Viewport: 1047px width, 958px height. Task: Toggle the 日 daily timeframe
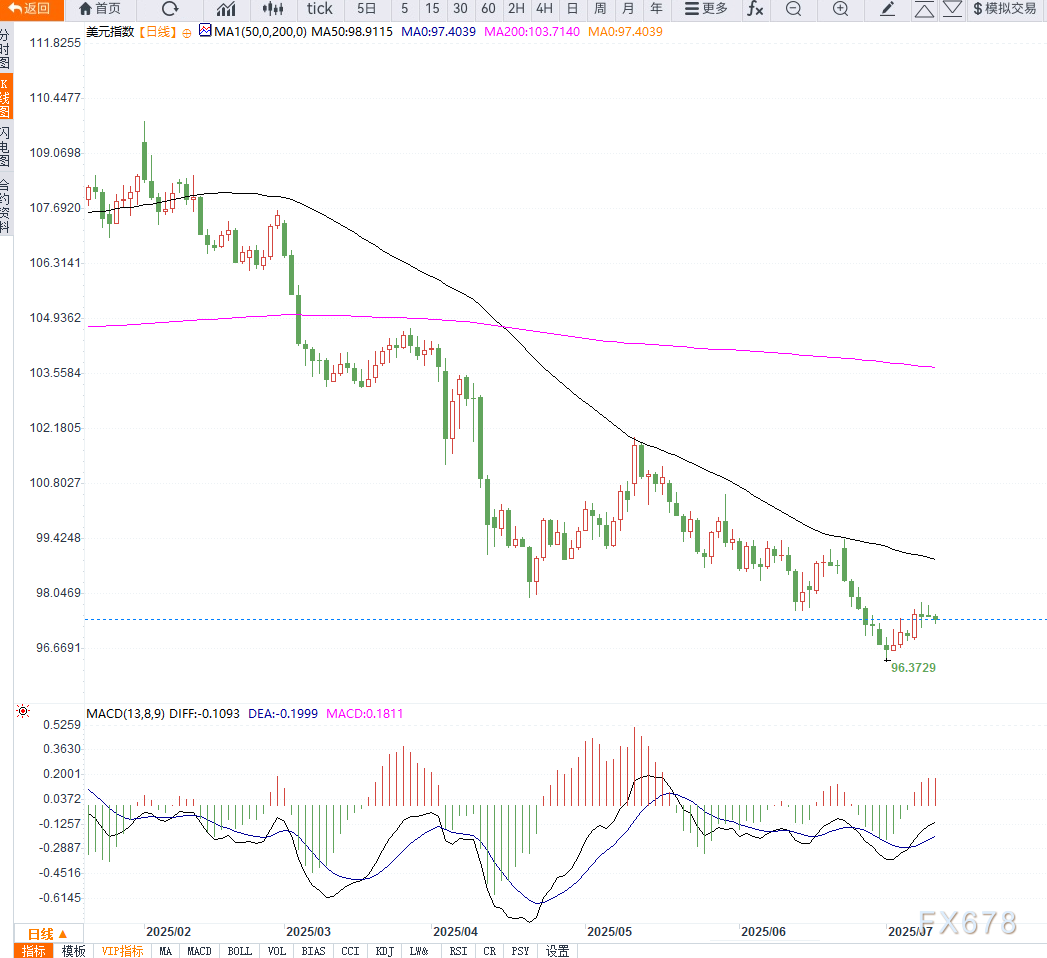tap(572, 9)
